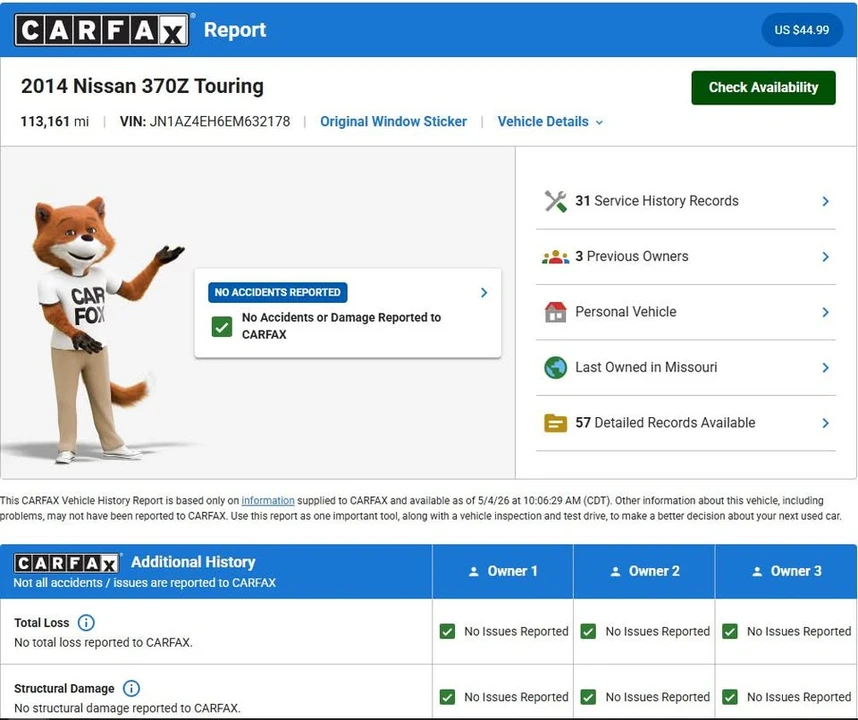Image resolution: width=858 pixels, height=720 pixels.
Task: Click the Previous Owners people icon
Action: tap(555, 257)
